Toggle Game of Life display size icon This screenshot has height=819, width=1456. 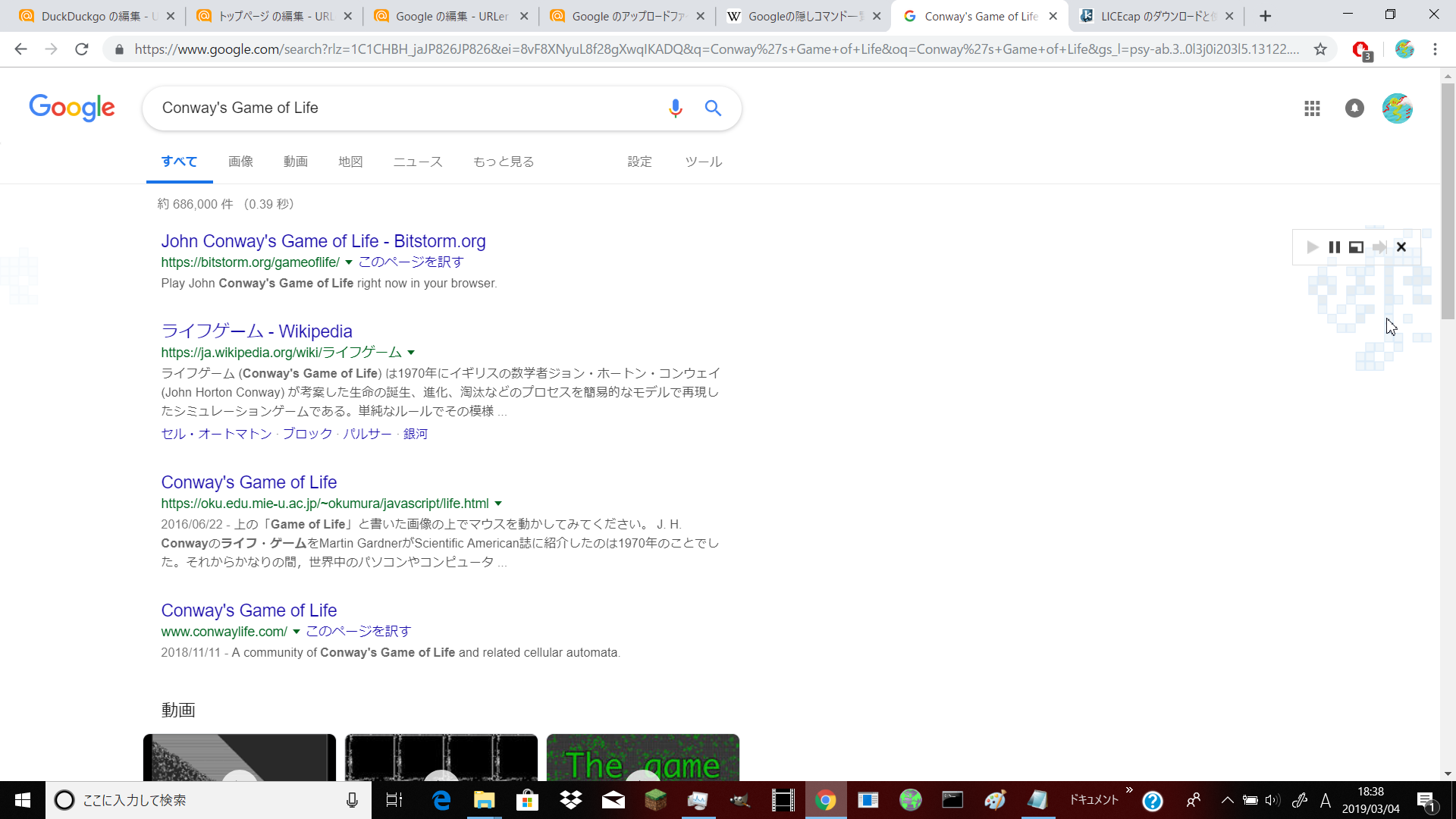click(x=1357, y=247)
